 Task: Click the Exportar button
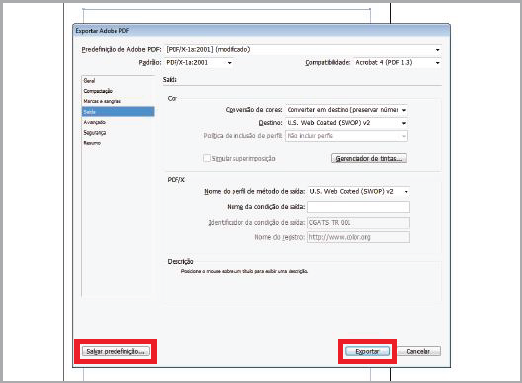pyautogui.click(x=367, y=351)
